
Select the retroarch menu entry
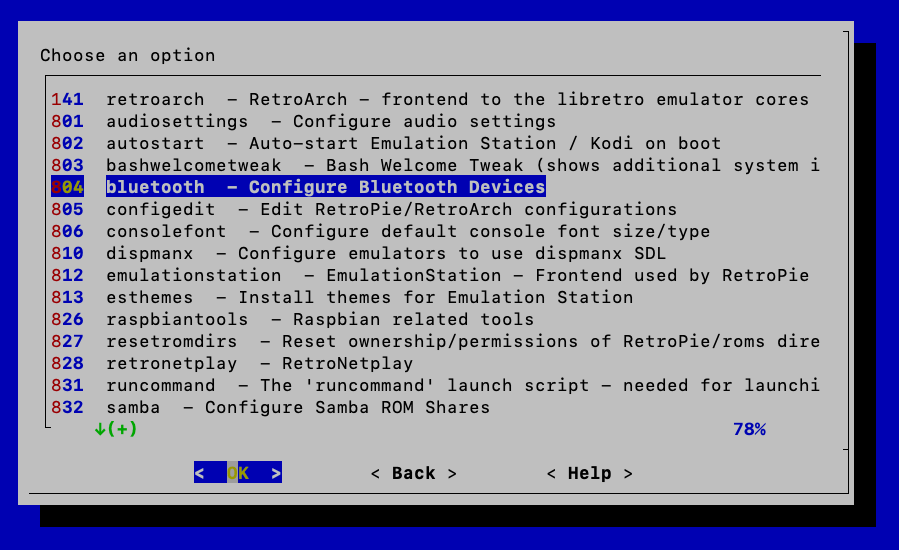(x=430, y=99)
